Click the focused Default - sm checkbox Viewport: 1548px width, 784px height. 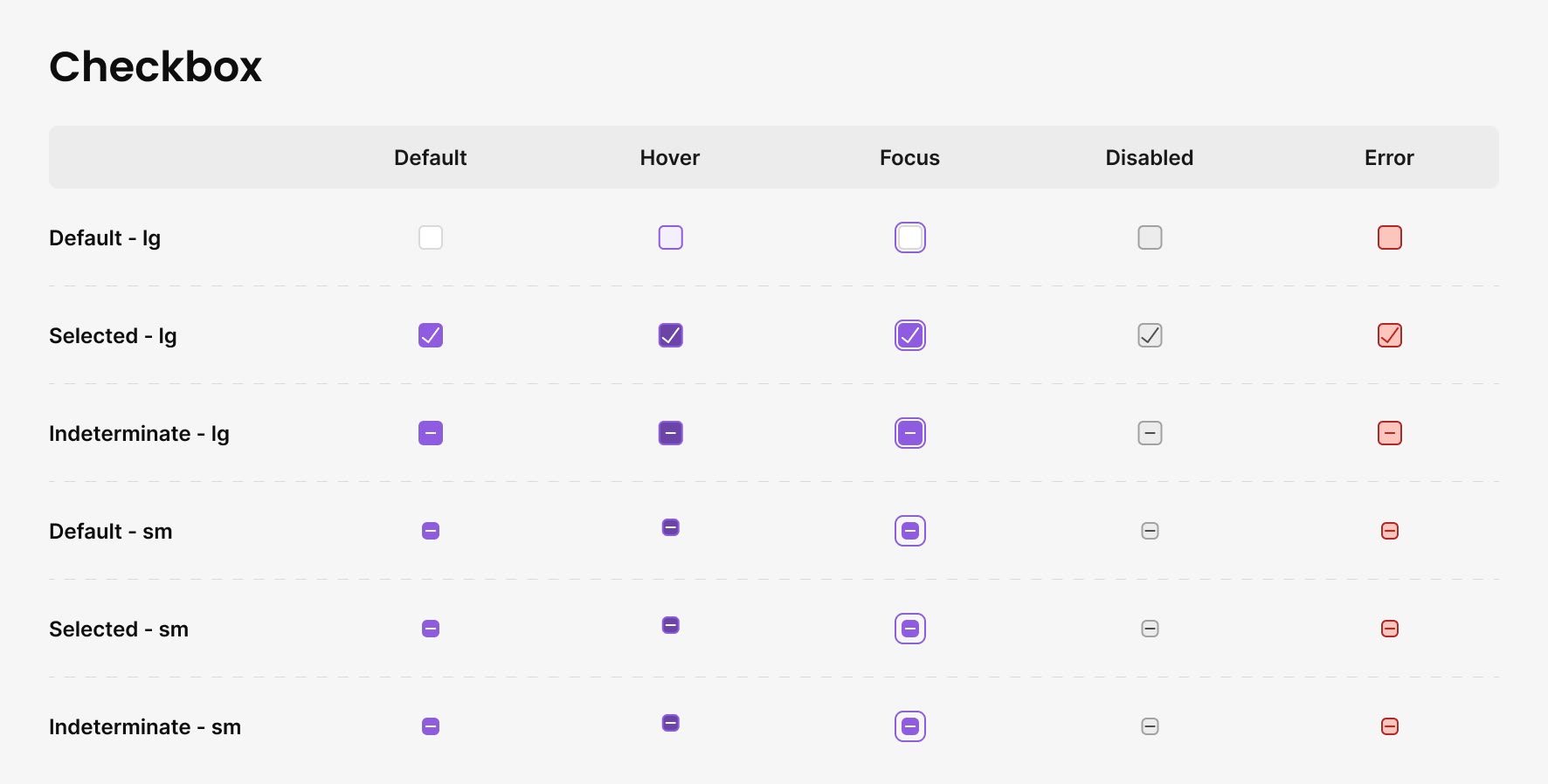click(910, 531)
